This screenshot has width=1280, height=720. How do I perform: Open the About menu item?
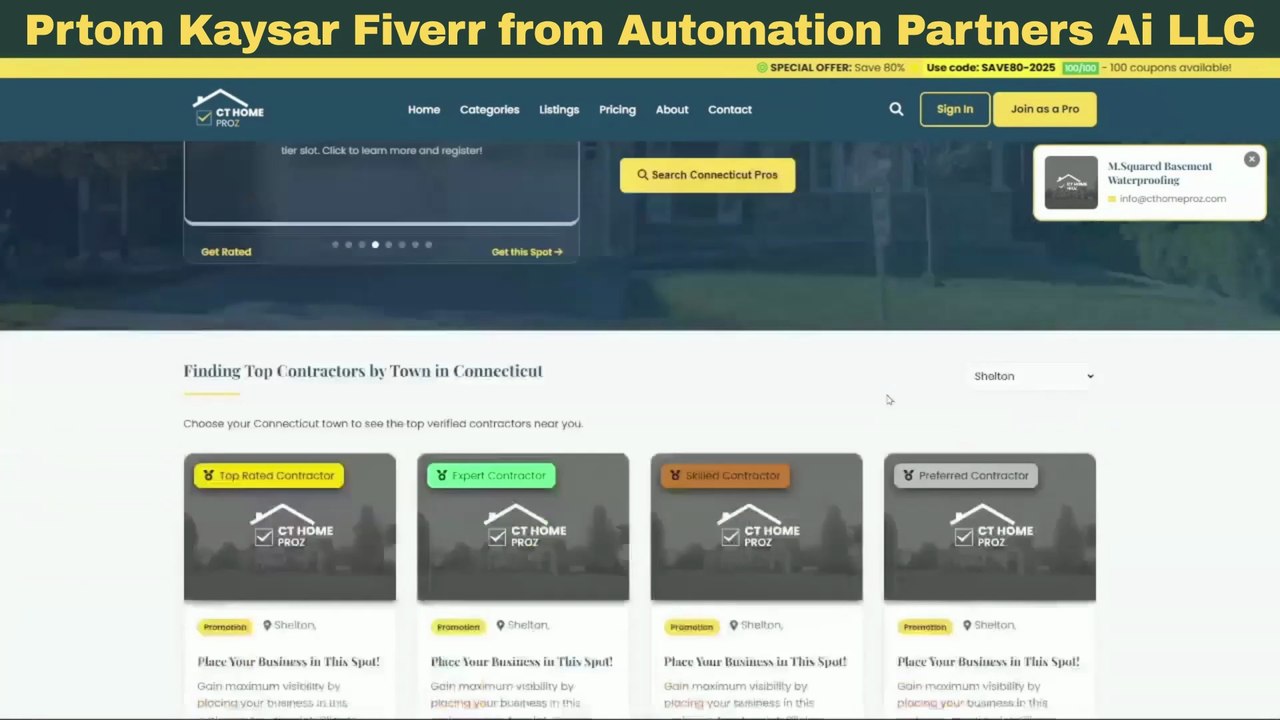672,110
